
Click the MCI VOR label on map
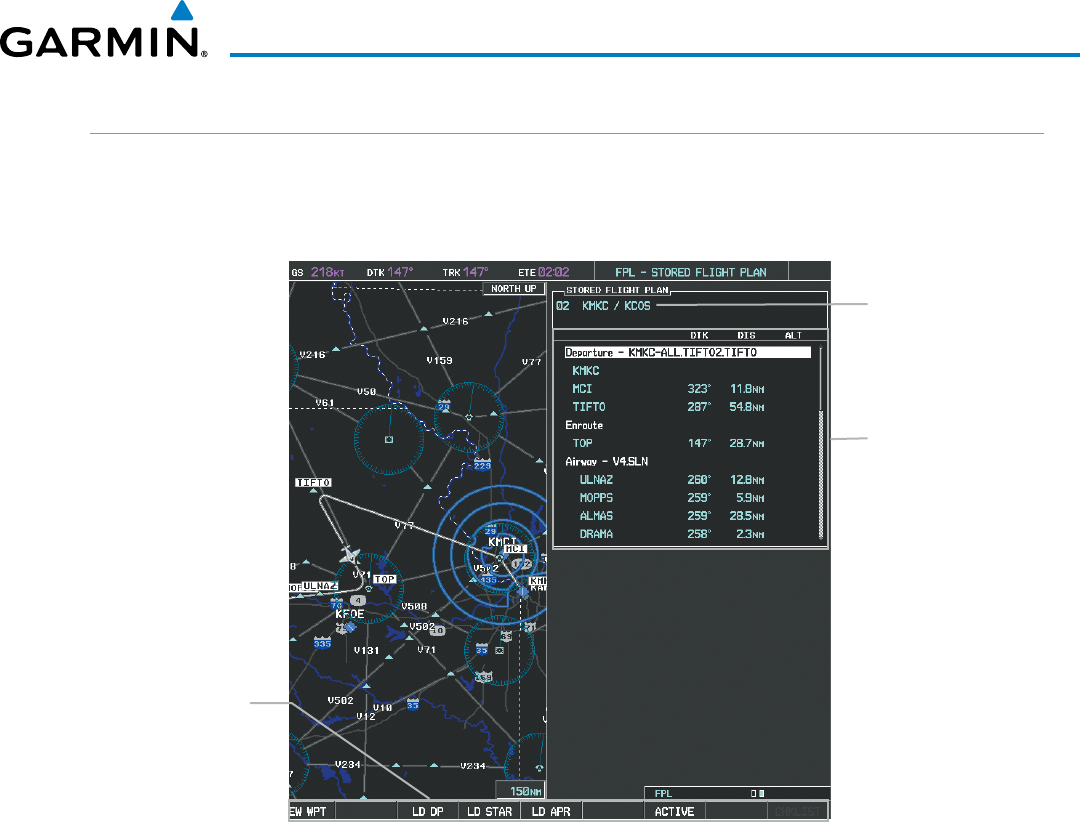pyautogui.click(x=516, y=548)
